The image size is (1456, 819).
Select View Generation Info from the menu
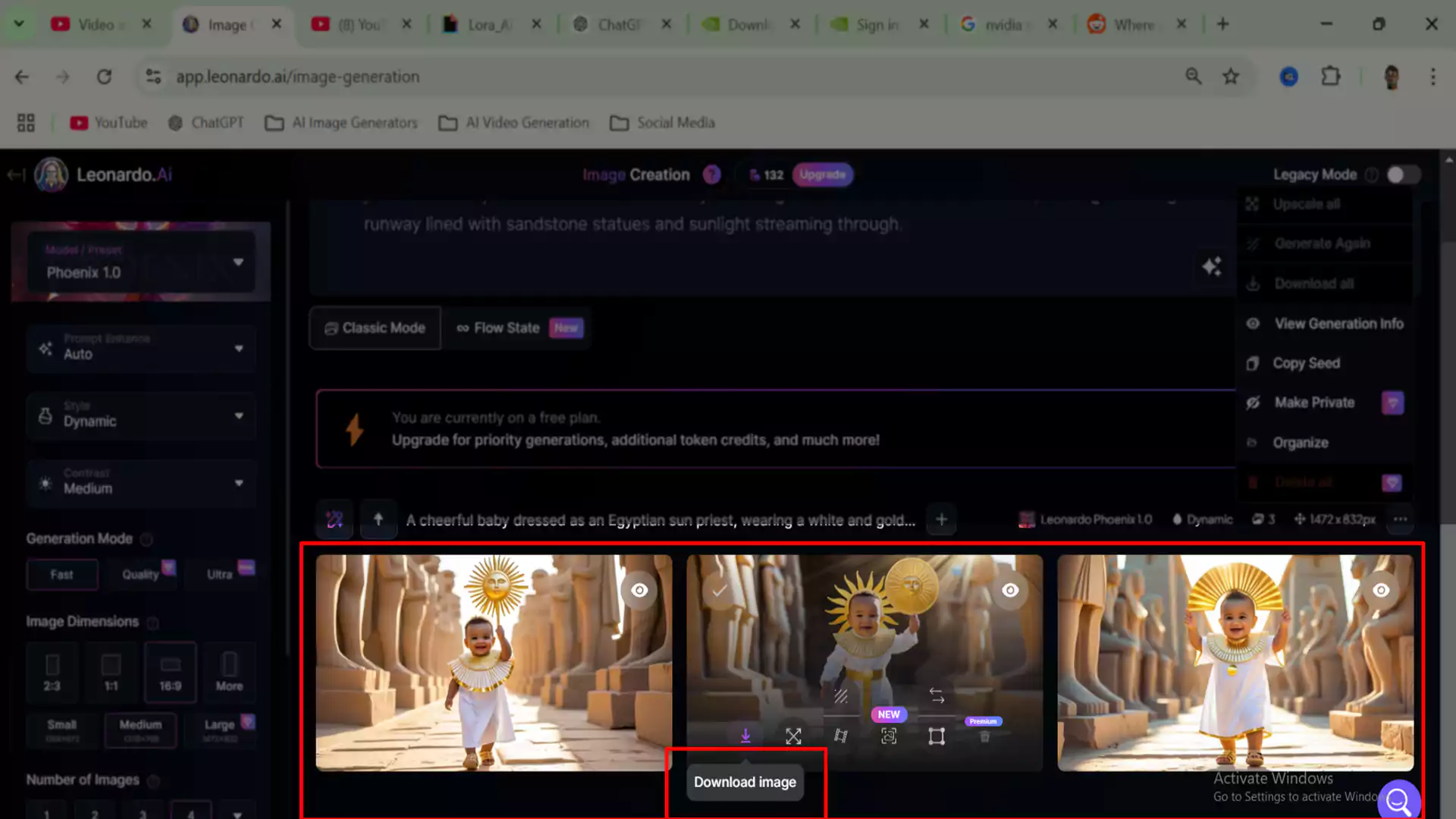[1325, 324]
